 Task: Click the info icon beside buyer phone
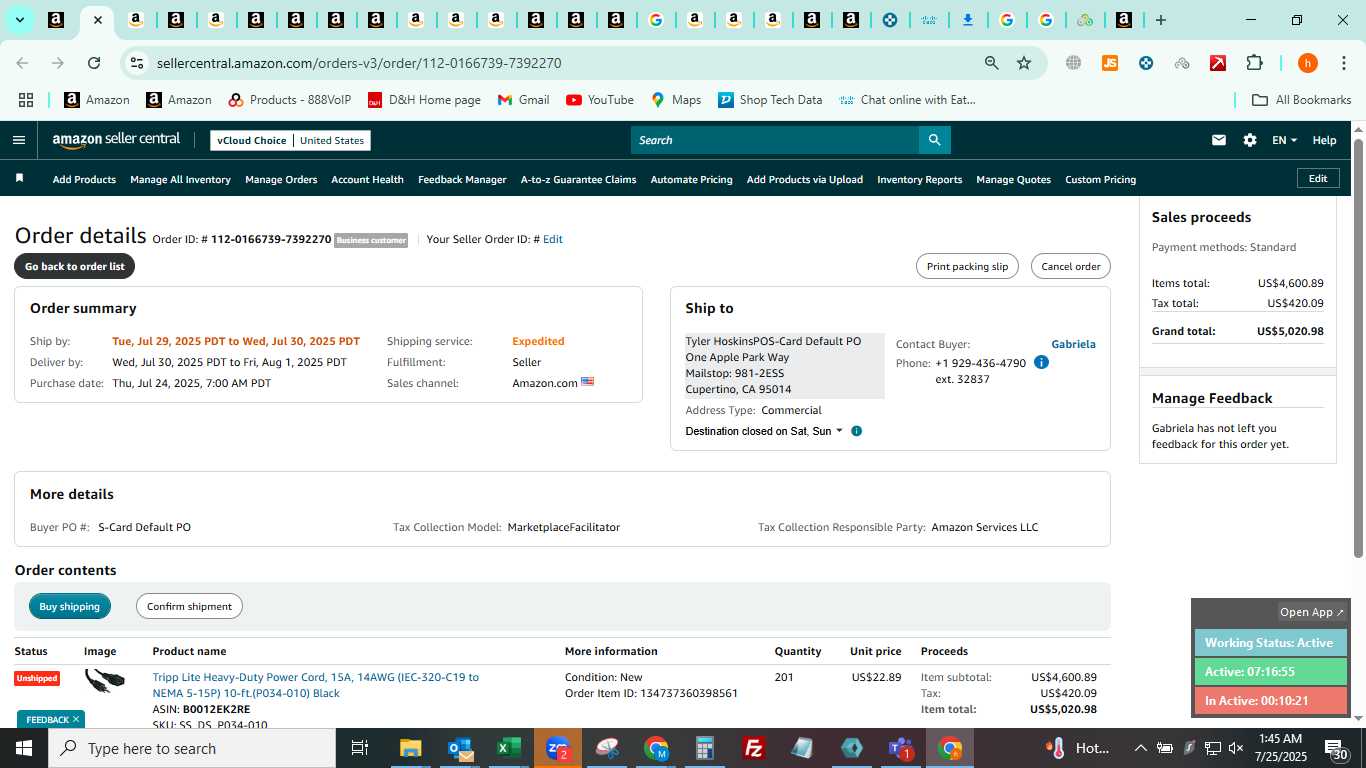coord(1041,362)
